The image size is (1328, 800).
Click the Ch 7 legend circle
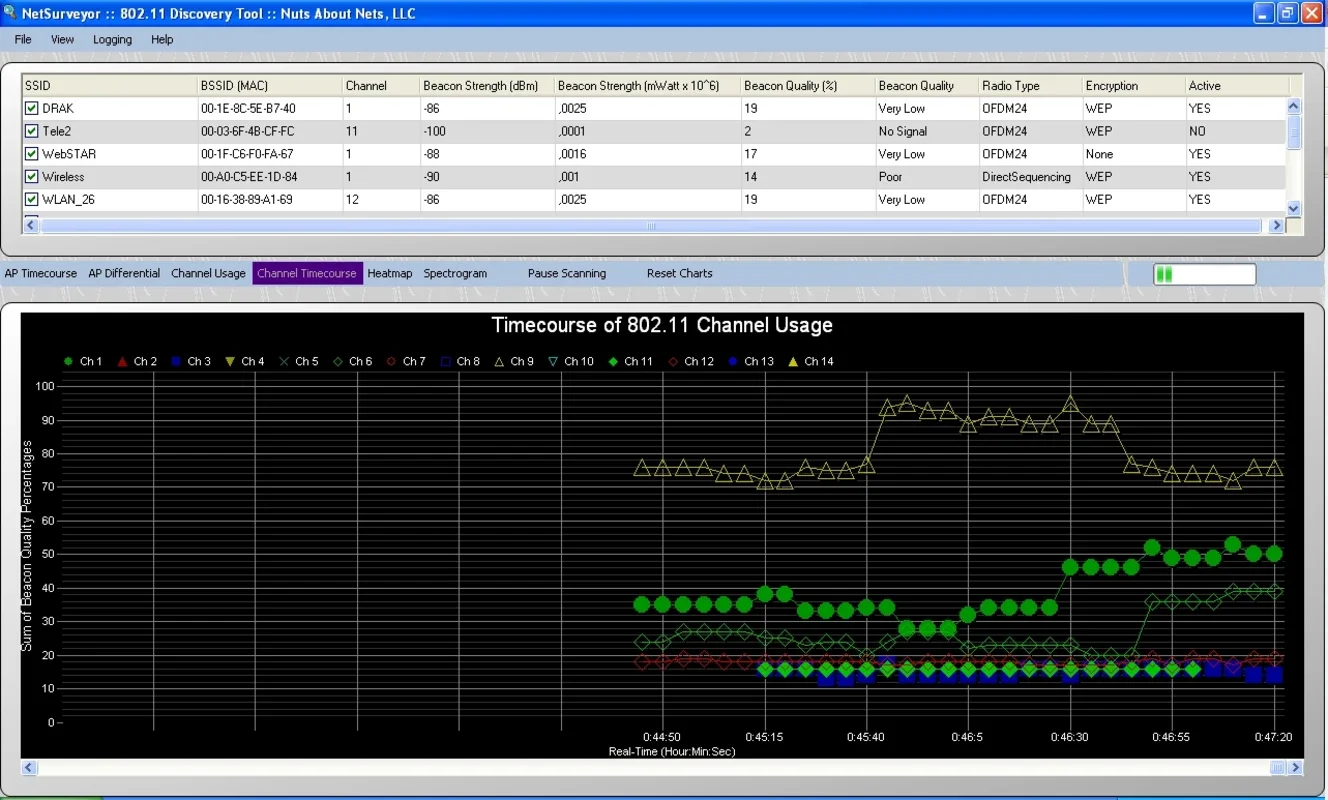point(390,361)
